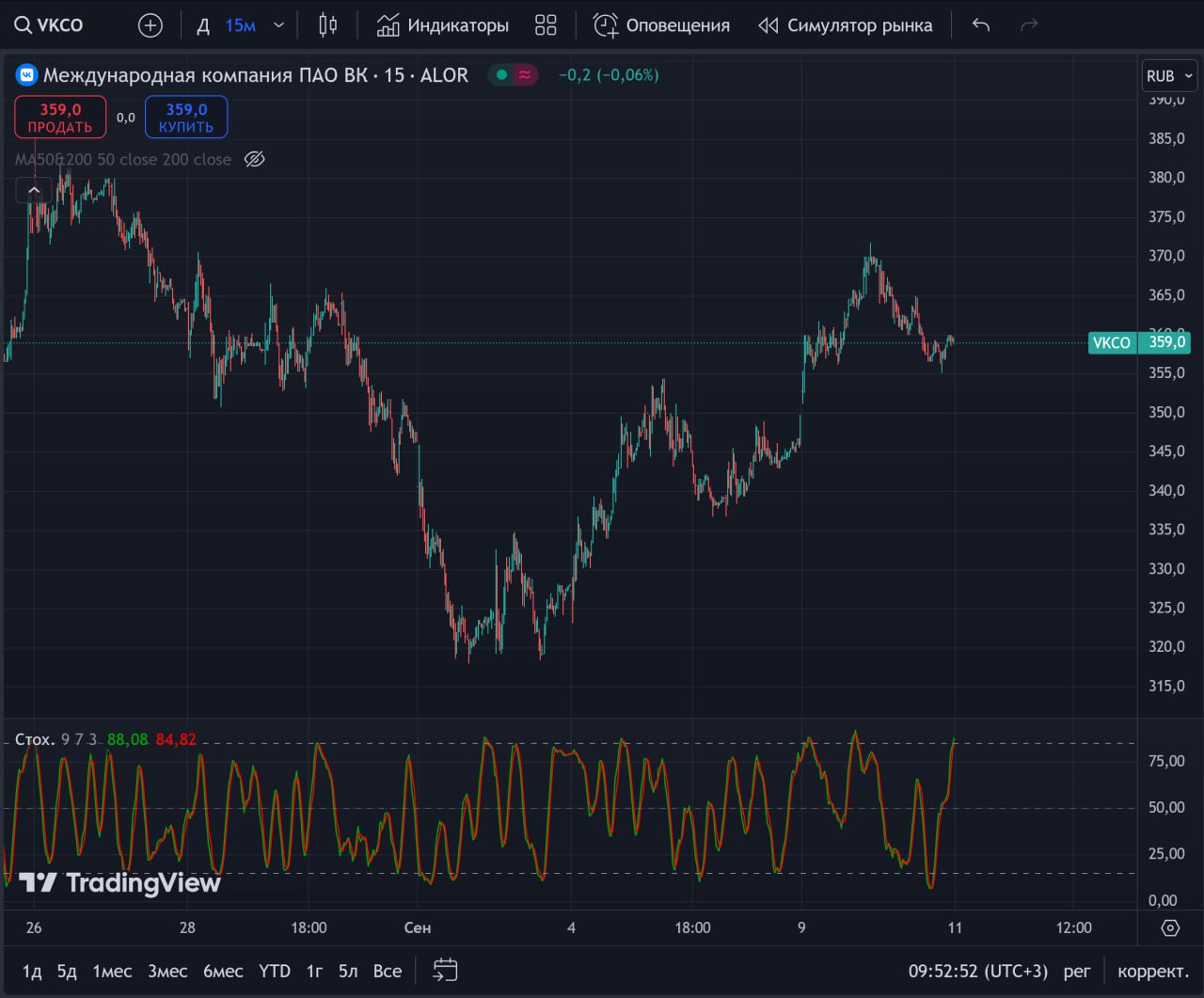Image resolution: width=1204 pixels, height=998 pixels.
Task: Click the 09:52:52 (UTC+3) timezone clock
Action: click(x=978, y=971)
